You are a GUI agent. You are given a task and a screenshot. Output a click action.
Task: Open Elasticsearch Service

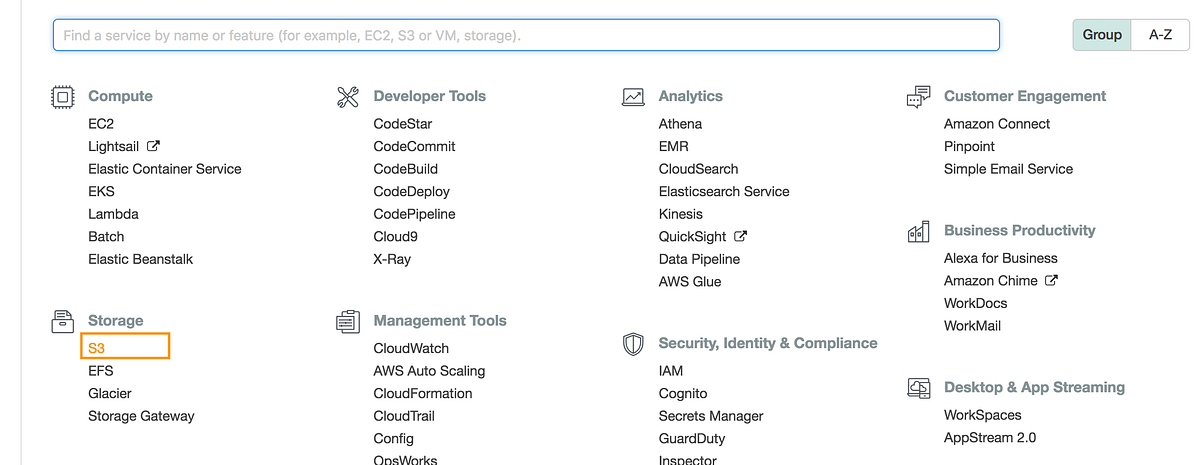point(724,191)
